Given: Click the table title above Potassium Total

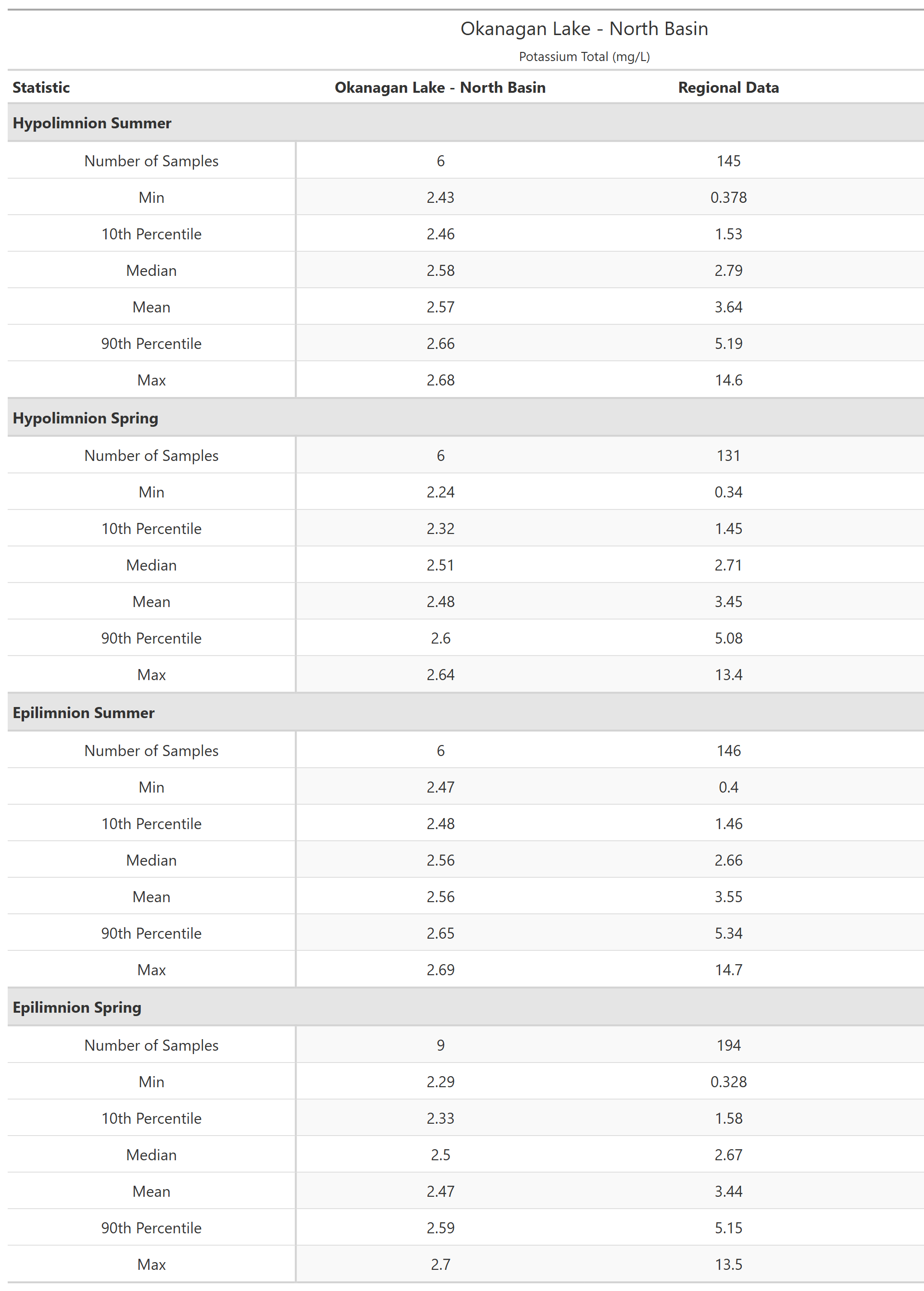Looking at the screenshot, I should [x=584, y=28].
